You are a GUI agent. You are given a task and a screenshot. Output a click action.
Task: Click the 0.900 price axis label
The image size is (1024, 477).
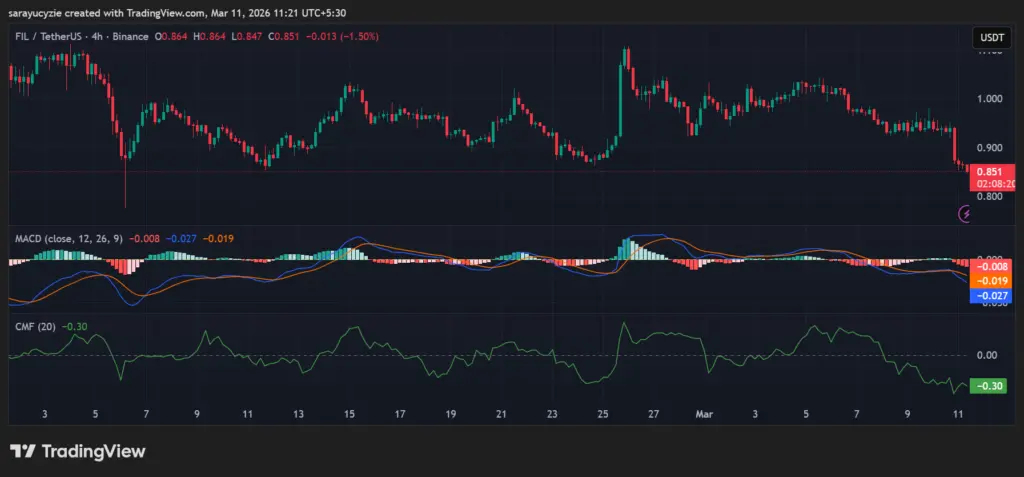pyautogui.click(x=989, y=148)
